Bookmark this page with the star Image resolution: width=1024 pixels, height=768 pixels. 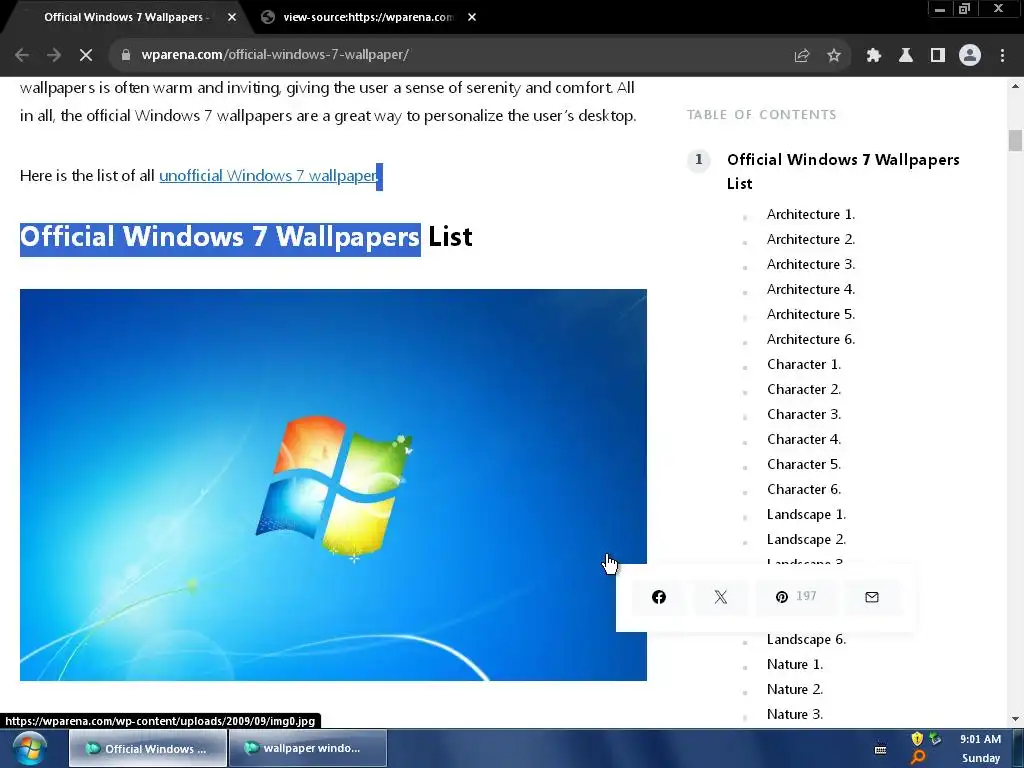[x=834, y=55]
